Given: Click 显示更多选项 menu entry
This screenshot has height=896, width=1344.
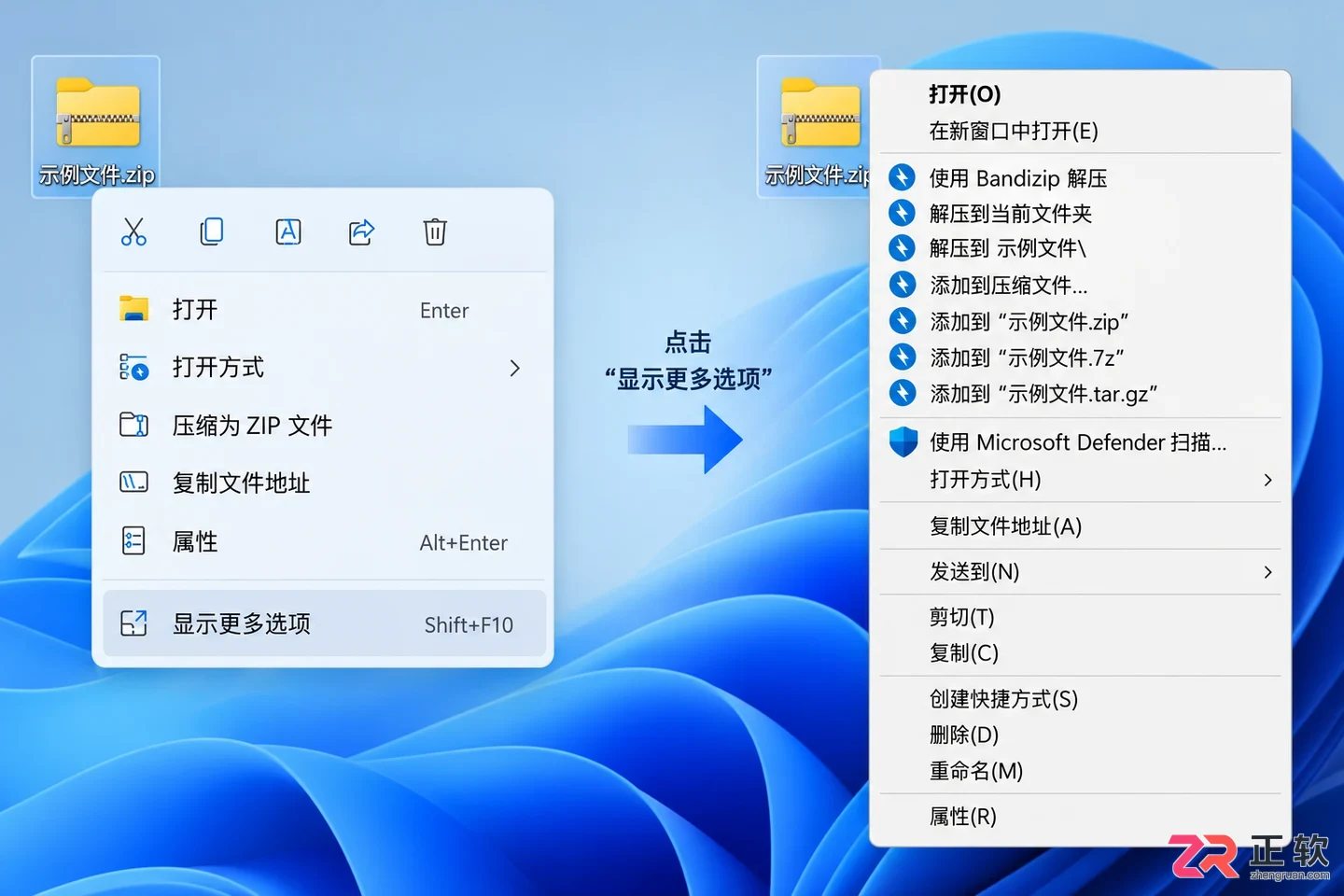Looking at the screenshot, I should pos(324,623).
